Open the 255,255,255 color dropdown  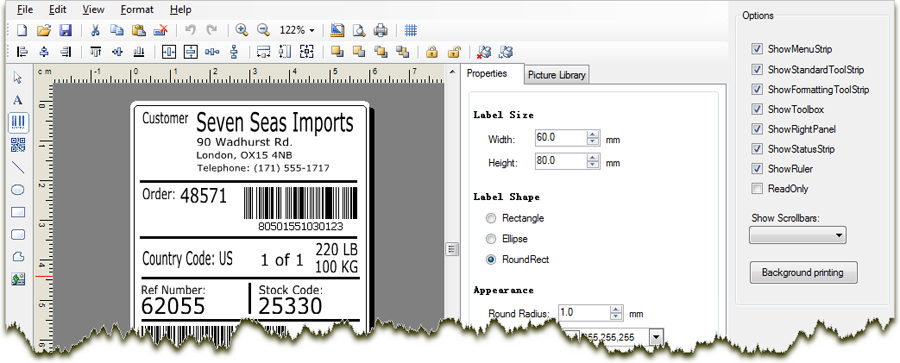656,337
